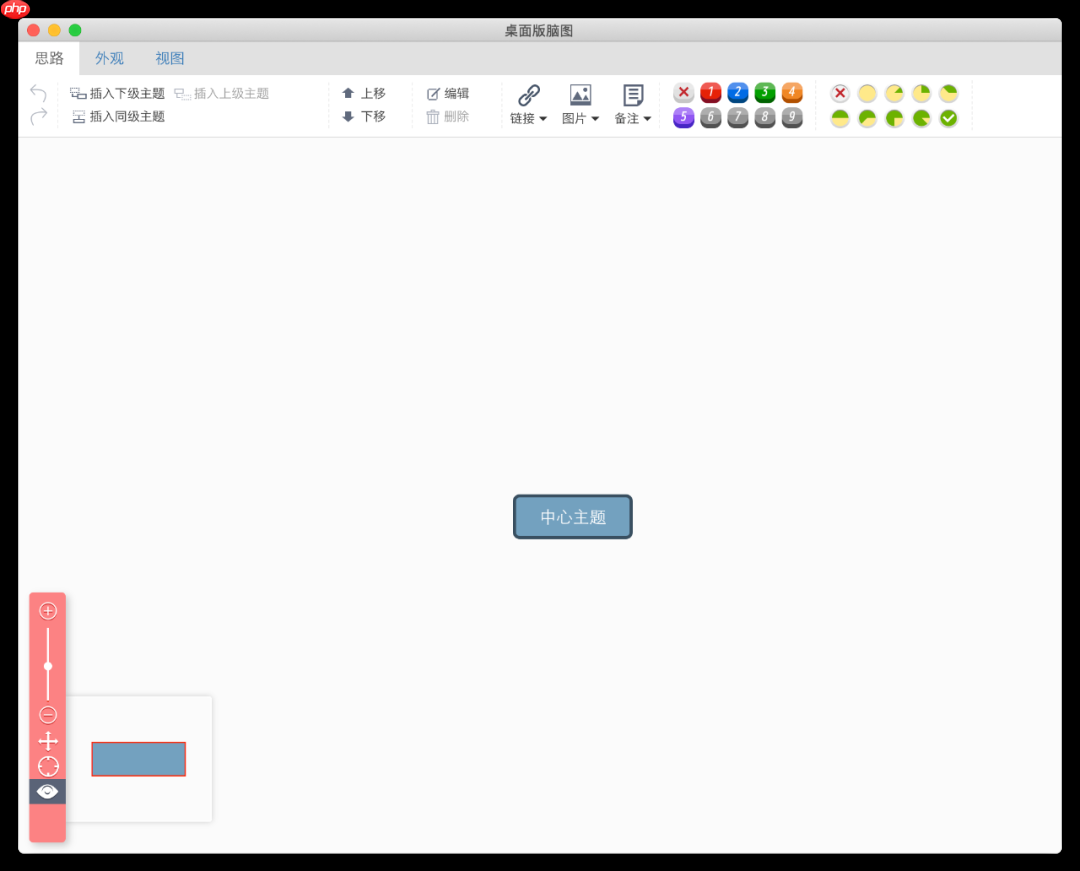Insert a parent topic (插入上级主题)
This screenshot has width=1080, height=871.
[x=222, y=94]
